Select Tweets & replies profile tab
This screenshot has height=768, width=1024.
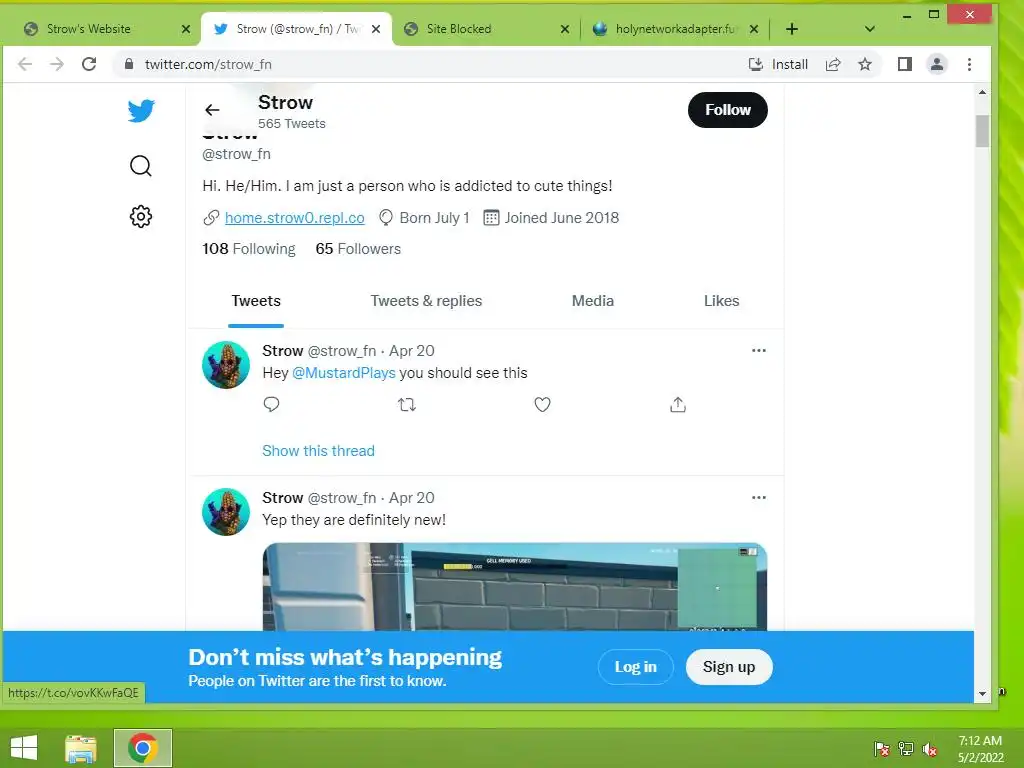pyautogui.click(x=426, y=301)
